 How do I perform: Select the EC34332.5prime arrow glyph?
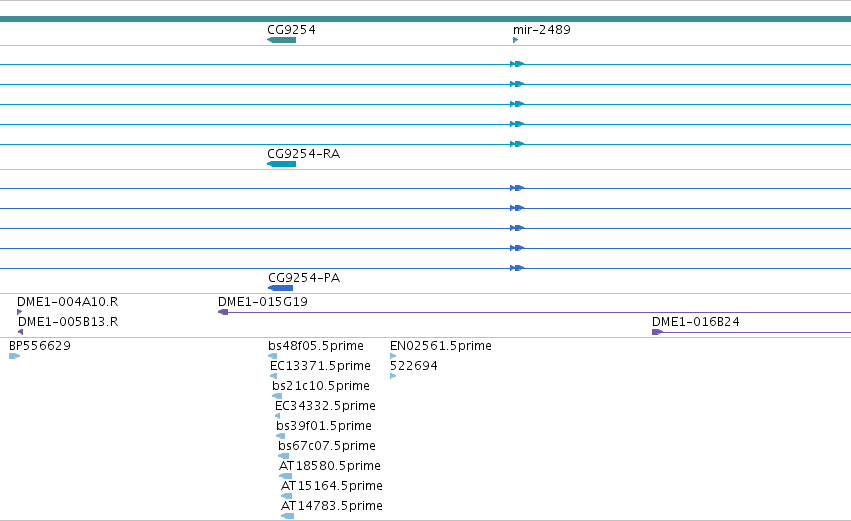coord(277,416)
